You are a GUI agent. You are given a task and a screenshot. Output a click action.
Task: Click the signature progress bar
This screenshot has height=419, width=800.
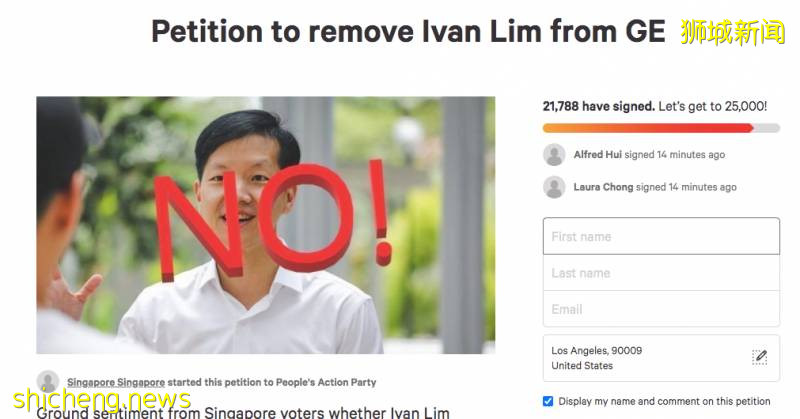[x=661, y=128]
